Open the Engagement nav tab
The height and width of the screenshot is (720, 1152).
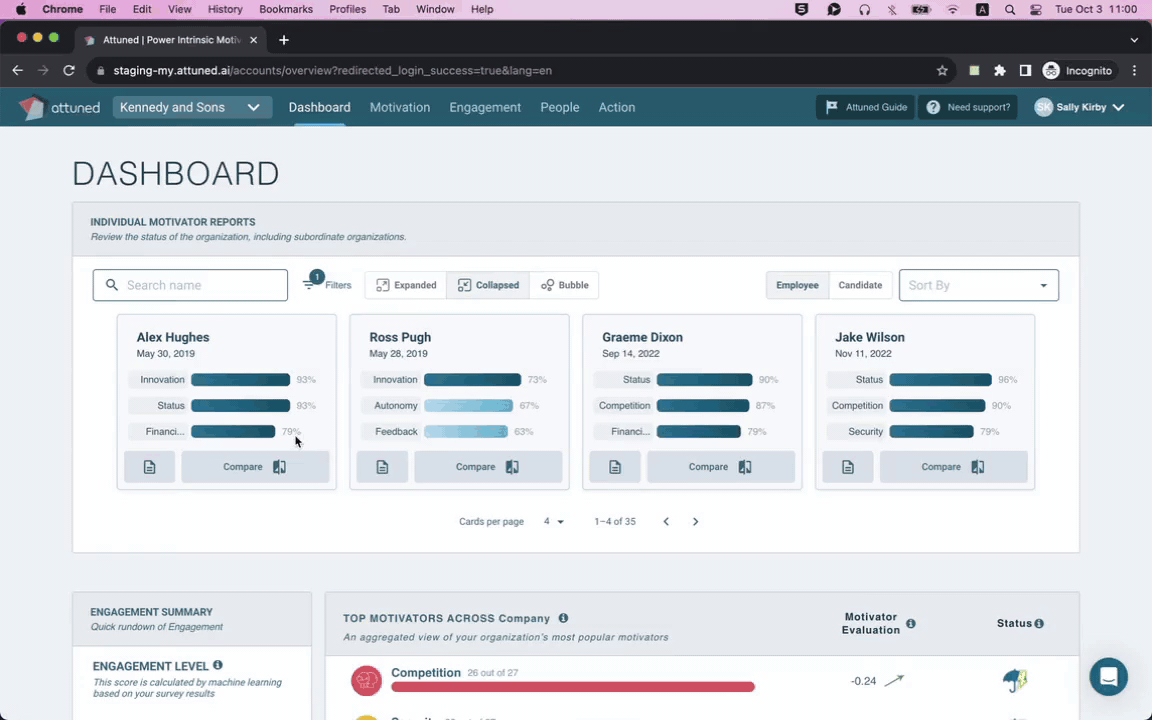(x=485, y=107)
